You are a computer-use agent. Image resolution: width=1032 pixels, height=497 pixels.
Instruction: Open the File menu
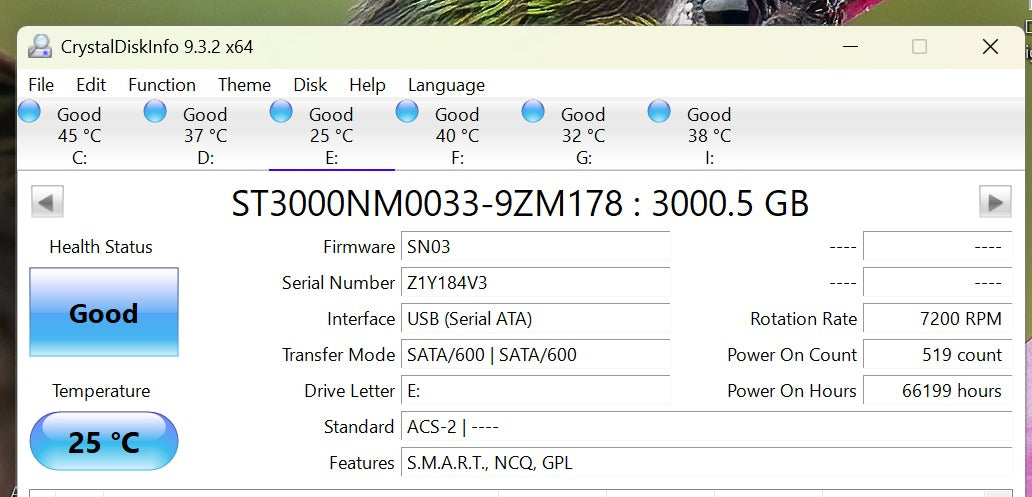pos(41,85)
